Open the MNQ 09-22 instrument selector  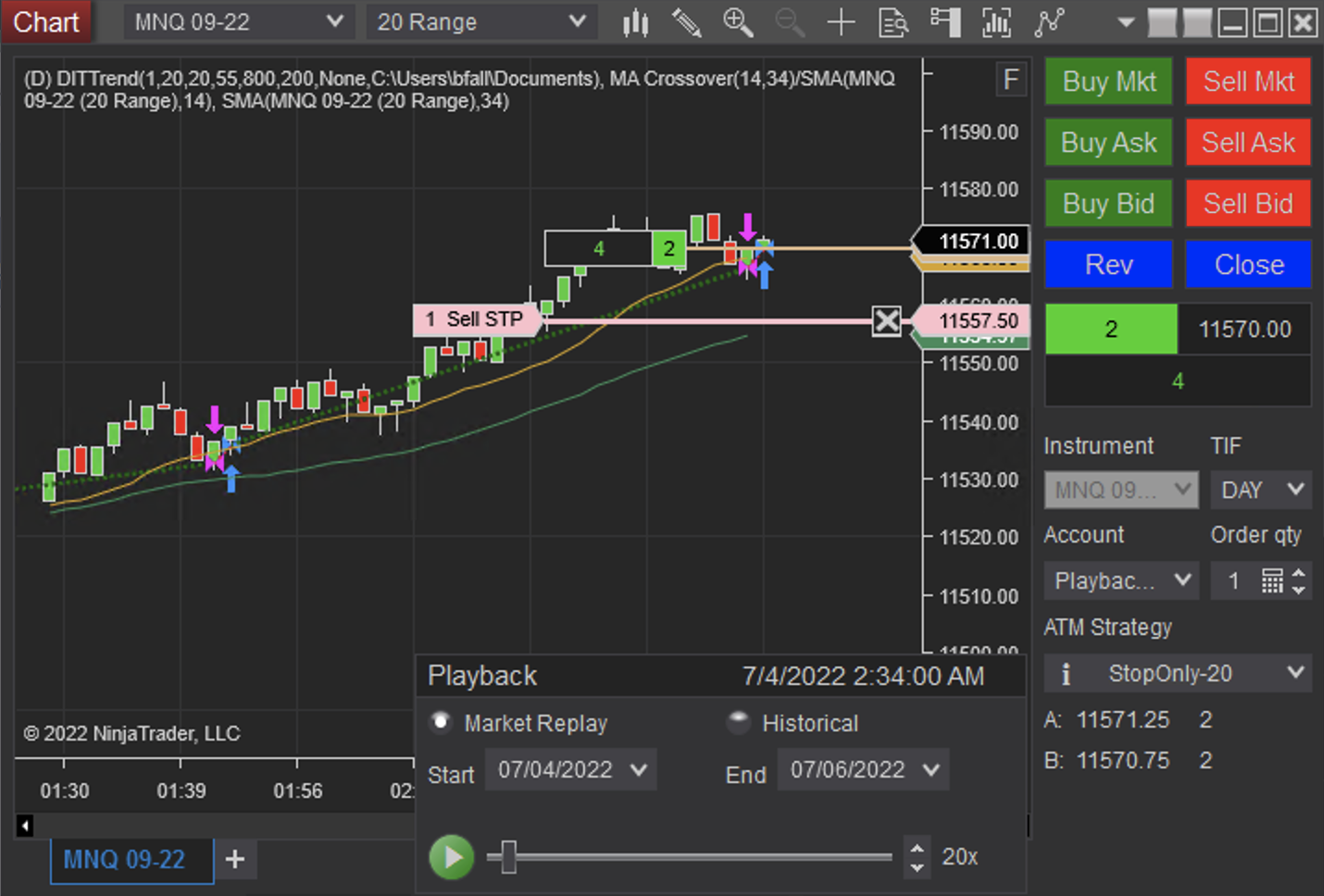[239, 22]
